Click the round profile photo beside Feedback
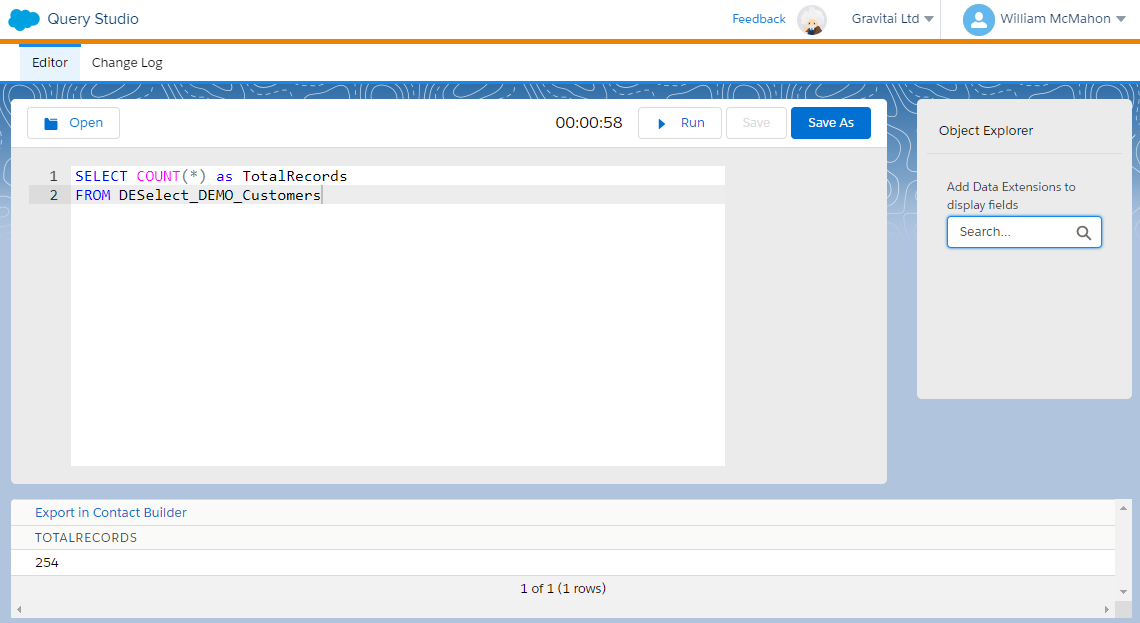This screenshot has height=623, width=1140. (x=812, y=19)
